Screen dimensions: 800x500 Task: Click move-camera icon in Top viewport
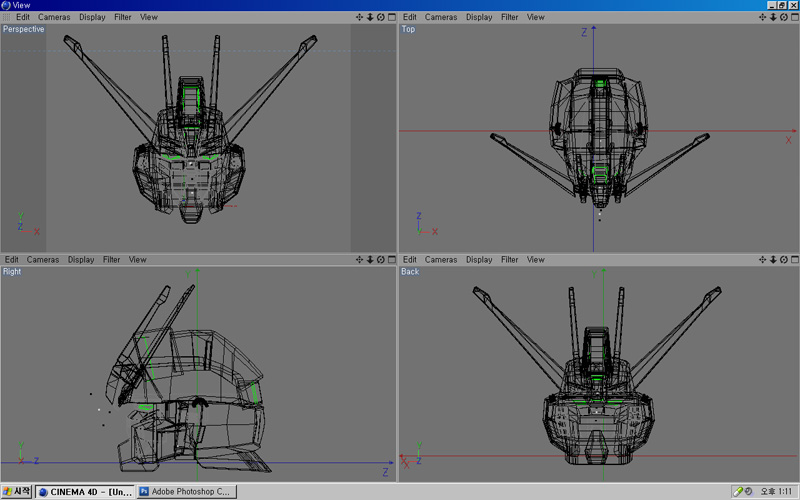coord(762,17)
